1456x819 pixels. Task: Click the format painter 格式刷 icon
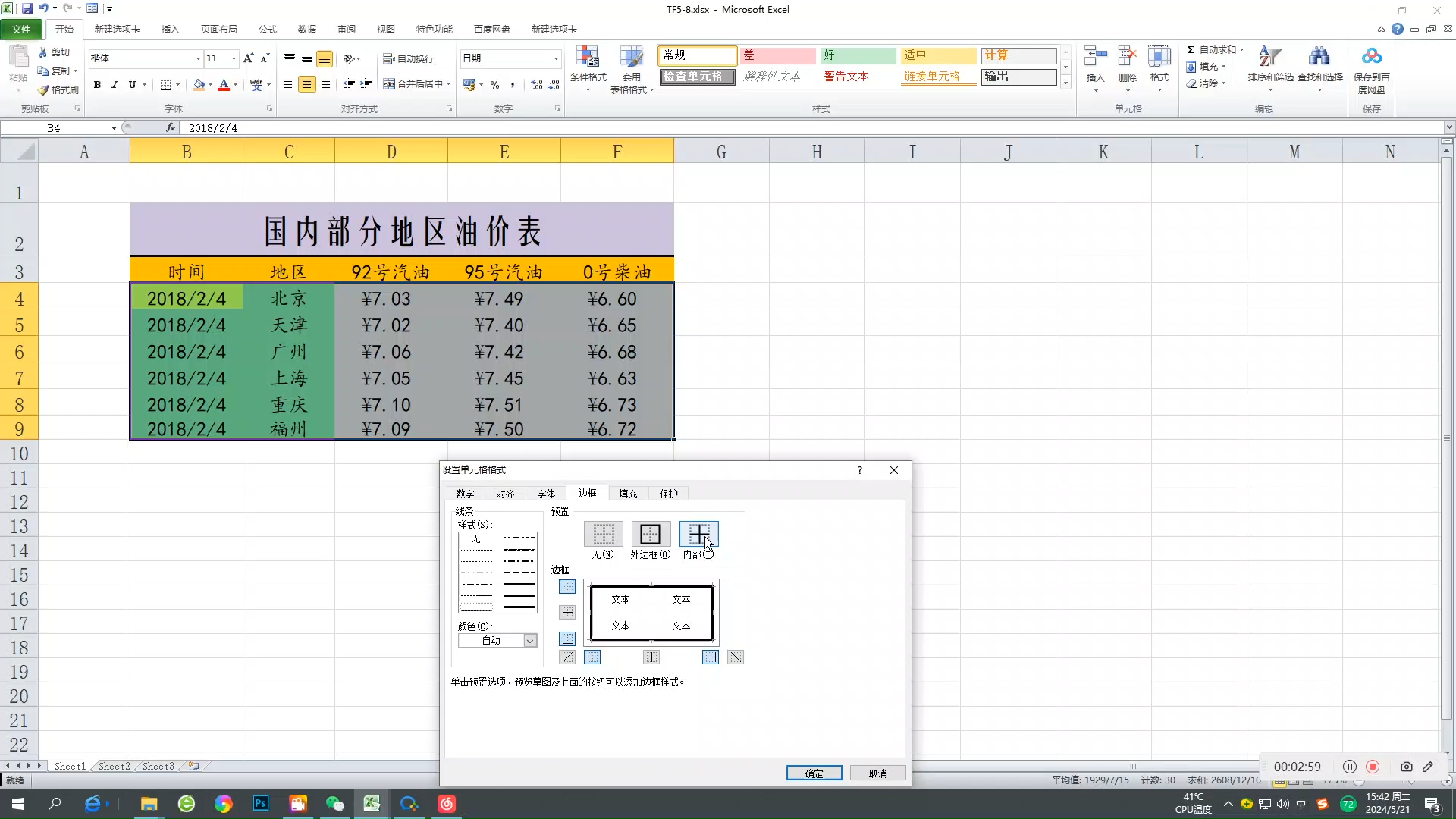pos(44,90)
